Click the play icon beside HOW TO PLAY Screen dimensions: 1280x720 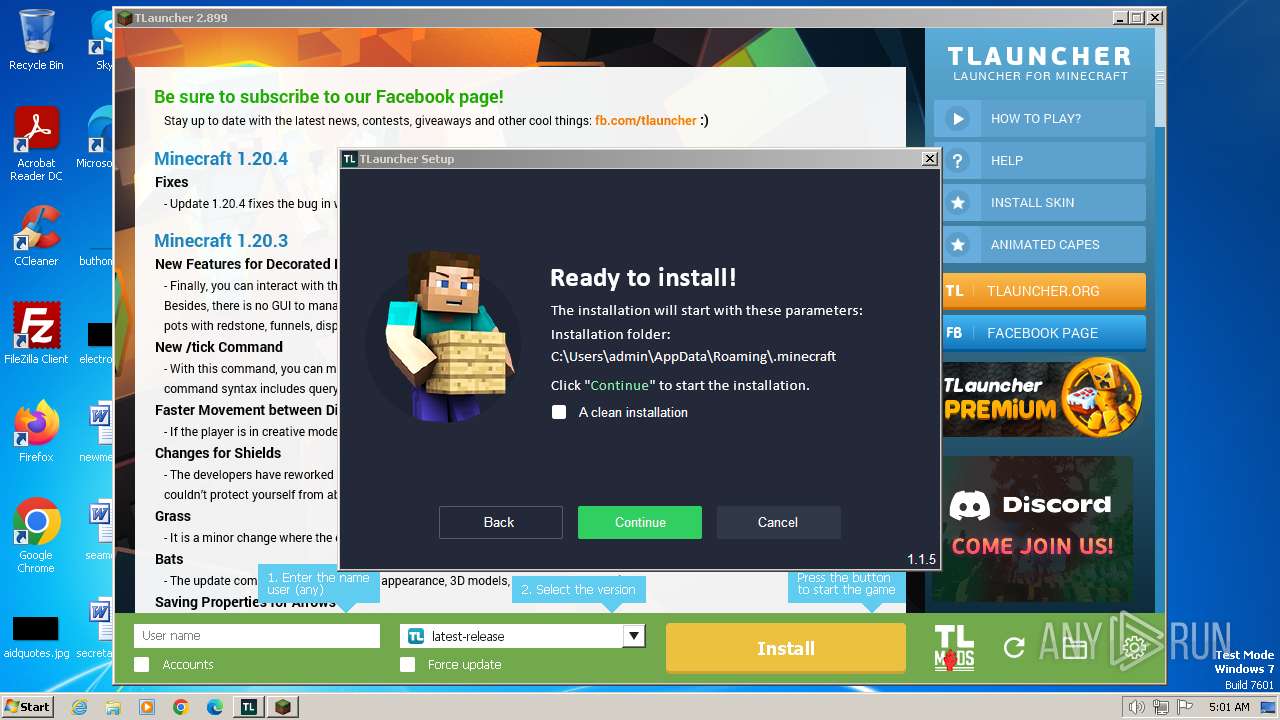click(x=958, y=118)
